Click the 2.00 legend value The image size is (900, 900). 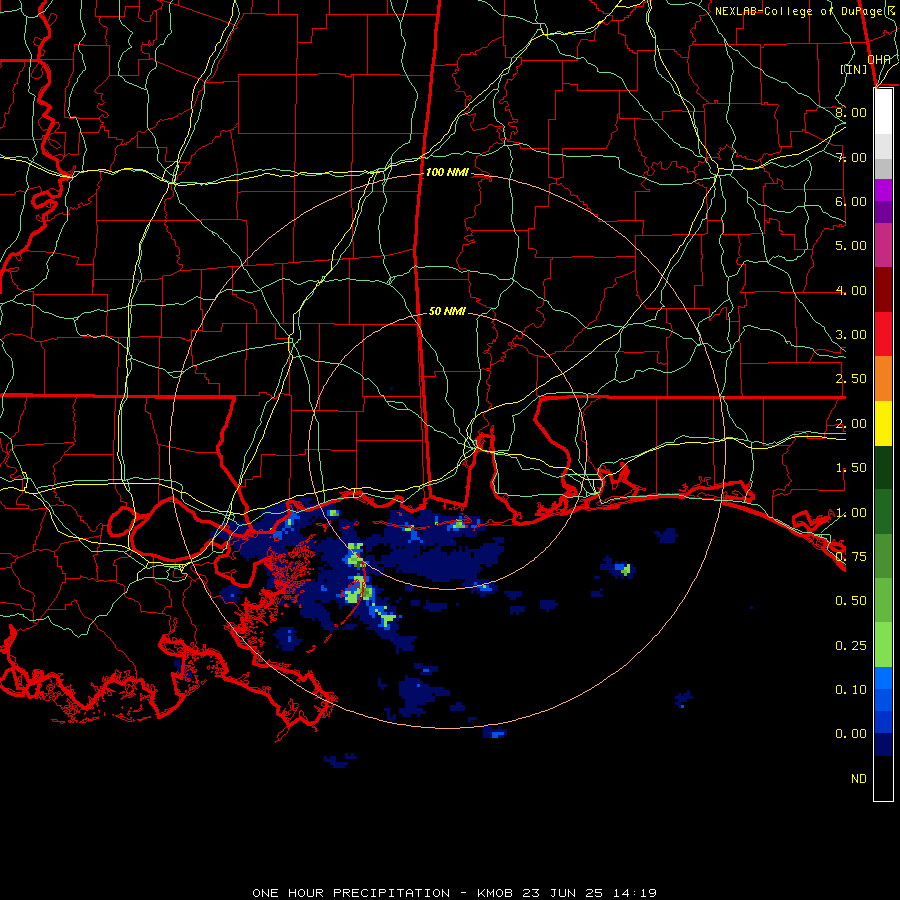[x=851, y=424]
